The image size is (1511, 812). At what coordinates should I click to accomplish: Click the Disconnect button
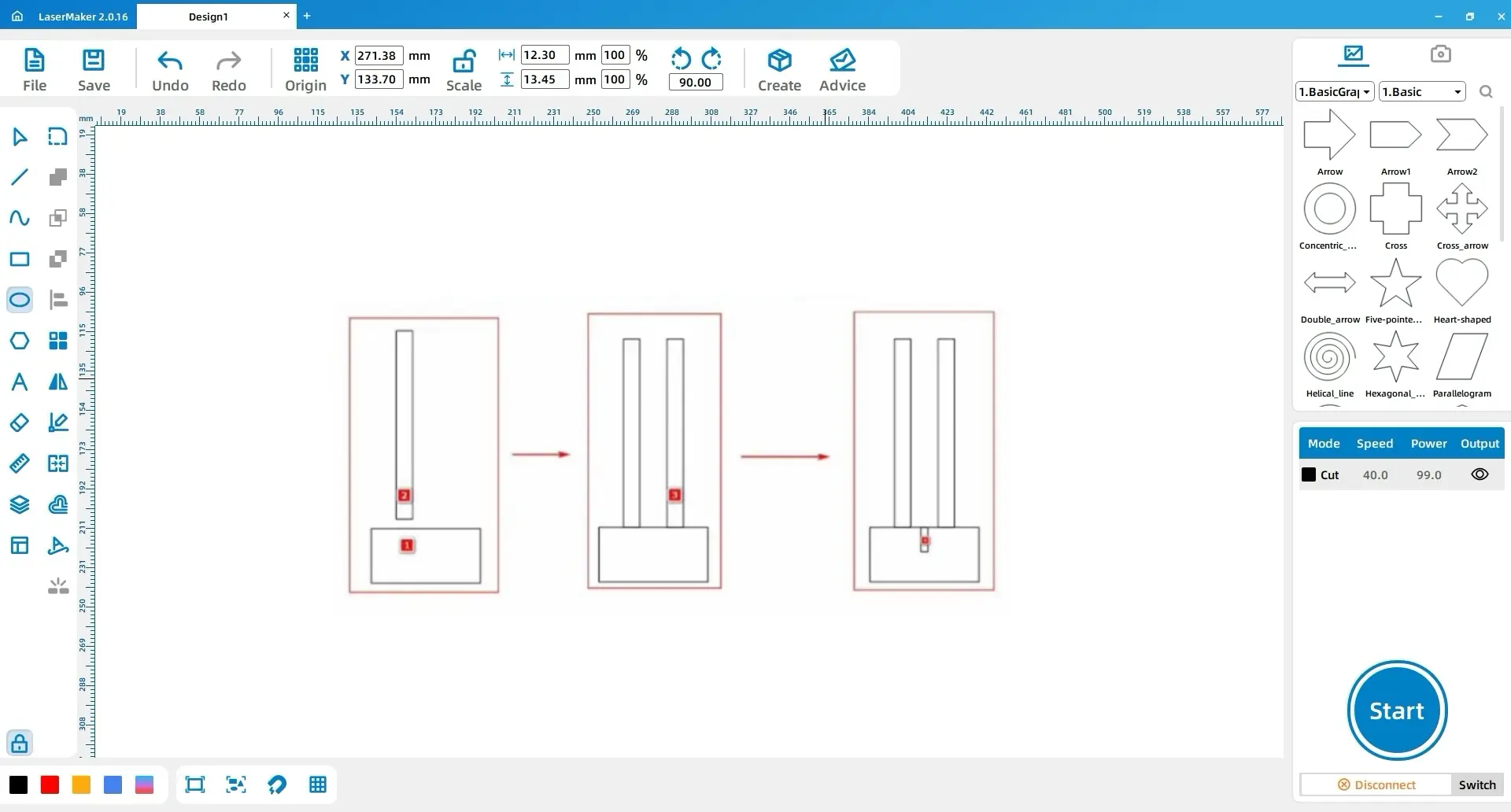(x=1376, y=784)
